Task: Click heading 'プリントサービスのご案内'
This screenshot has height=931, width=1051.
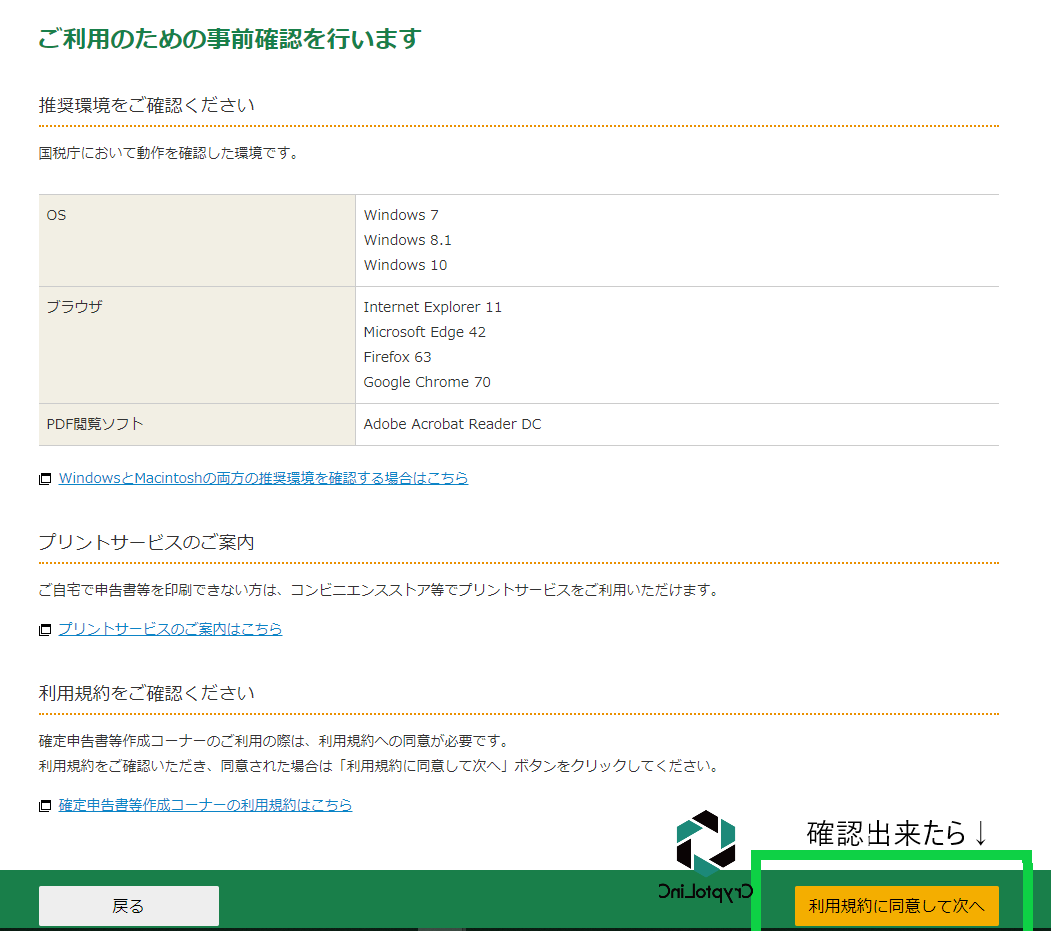Action: (147, 542)
